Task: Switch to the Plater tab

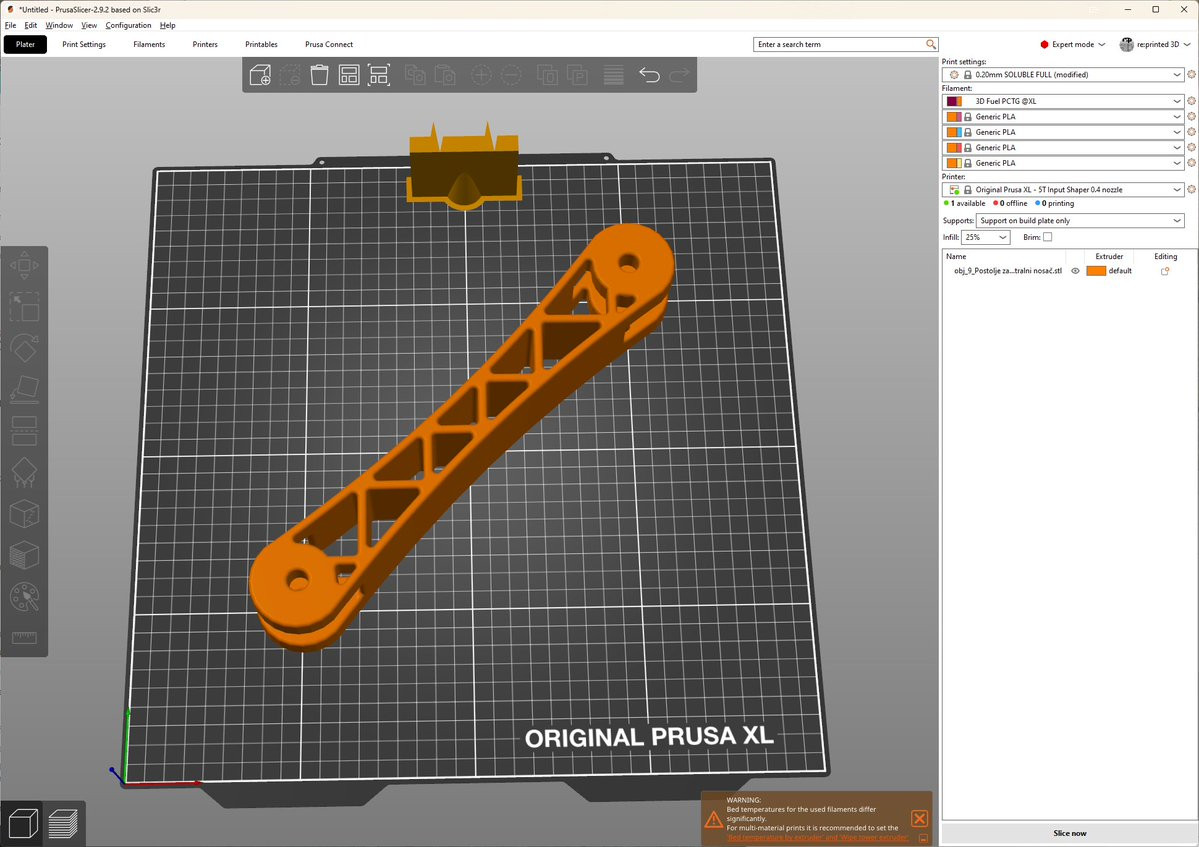Action: pyautogui.click(x=25, y=44)
